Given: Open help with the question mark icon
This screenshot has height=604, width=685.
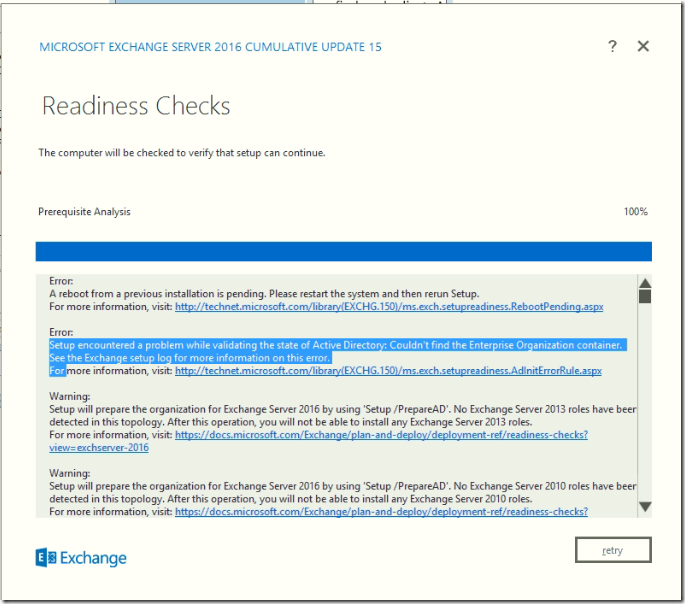Looking at the screenshot, I should 612,46.
